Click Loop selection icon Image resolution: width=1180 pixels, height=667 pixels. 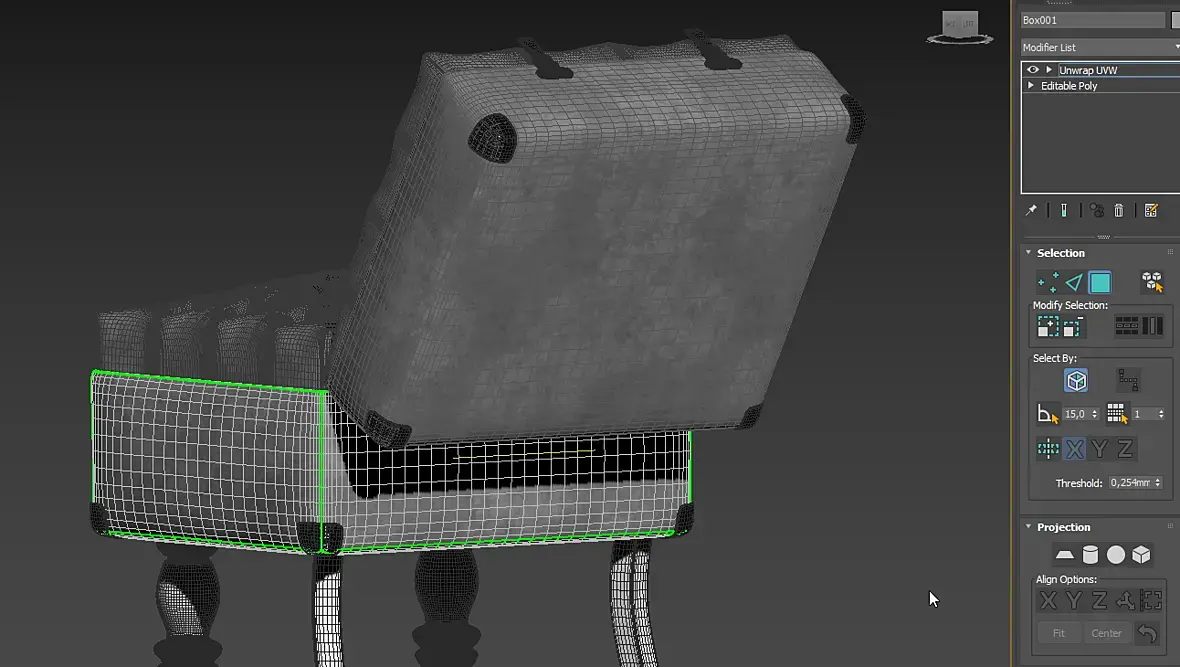coord(1127,326)
